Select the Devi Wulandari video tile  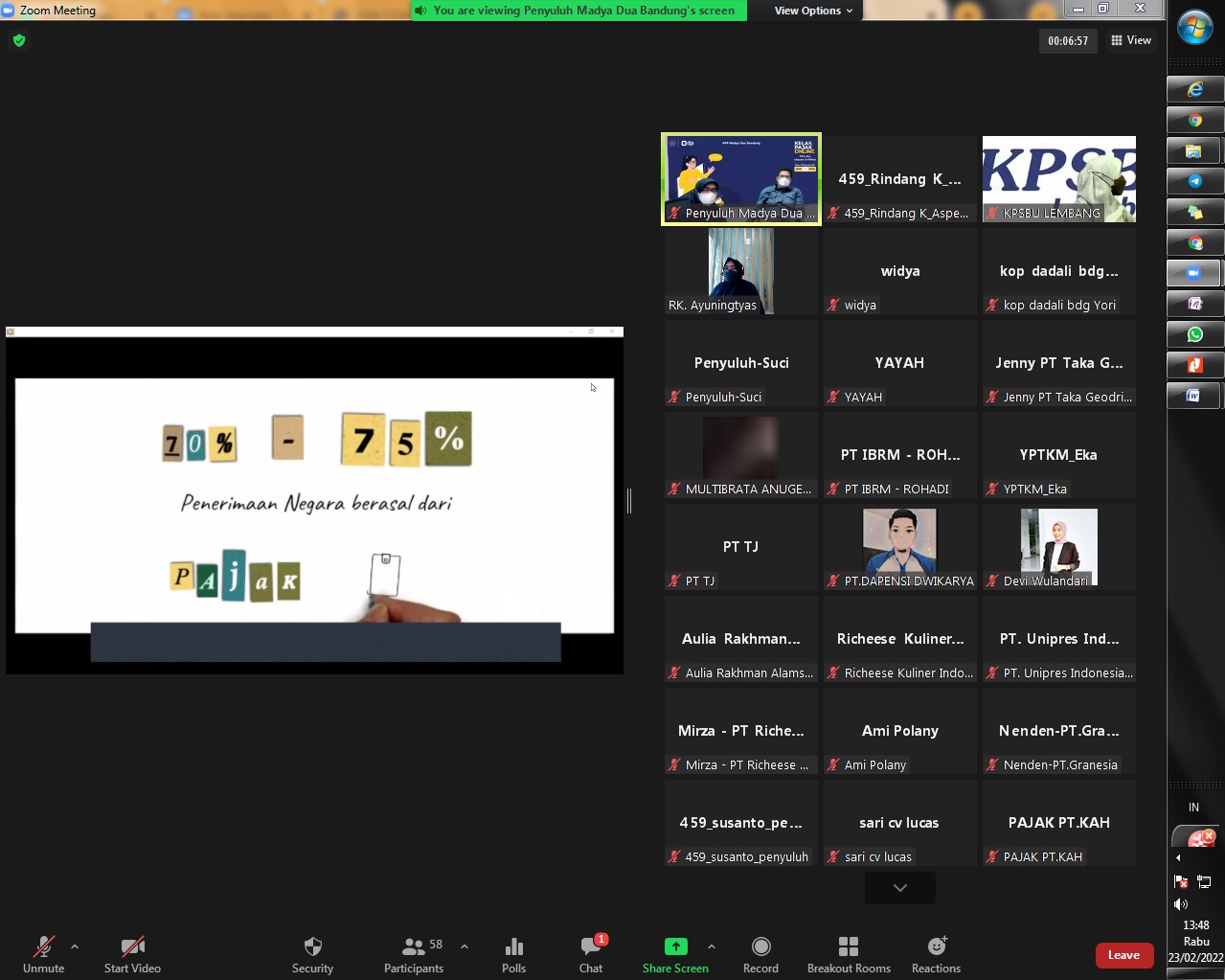tap(1058, 547)
